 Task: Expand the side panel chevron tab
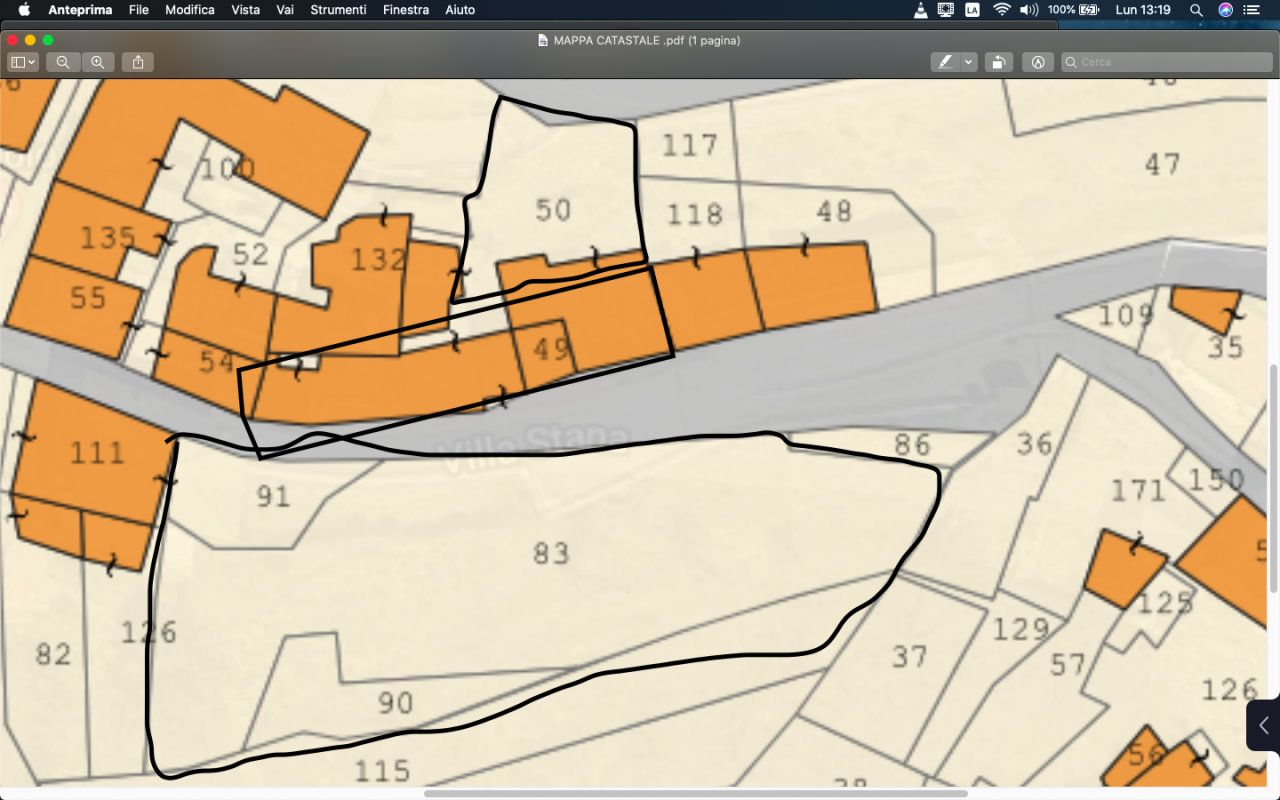coord(1263,725)
